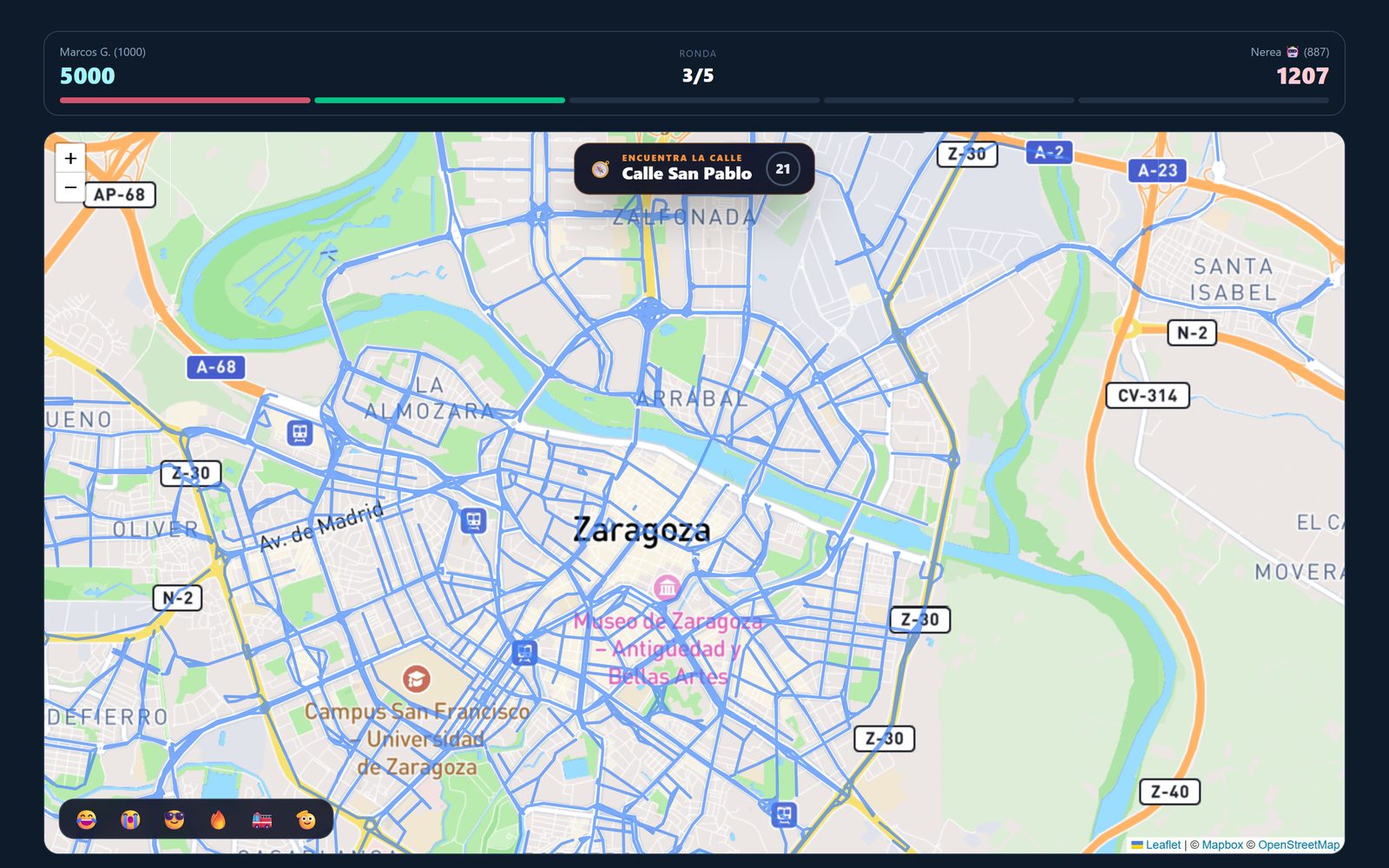Click the ZALFONADA neighborhood label
The width and height of the screenshot is (1389, 868).
pos(685,217)
